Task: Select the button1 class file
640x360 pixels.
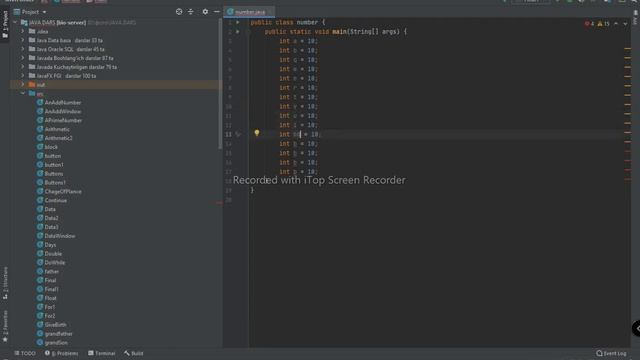Action: (54, 165)
